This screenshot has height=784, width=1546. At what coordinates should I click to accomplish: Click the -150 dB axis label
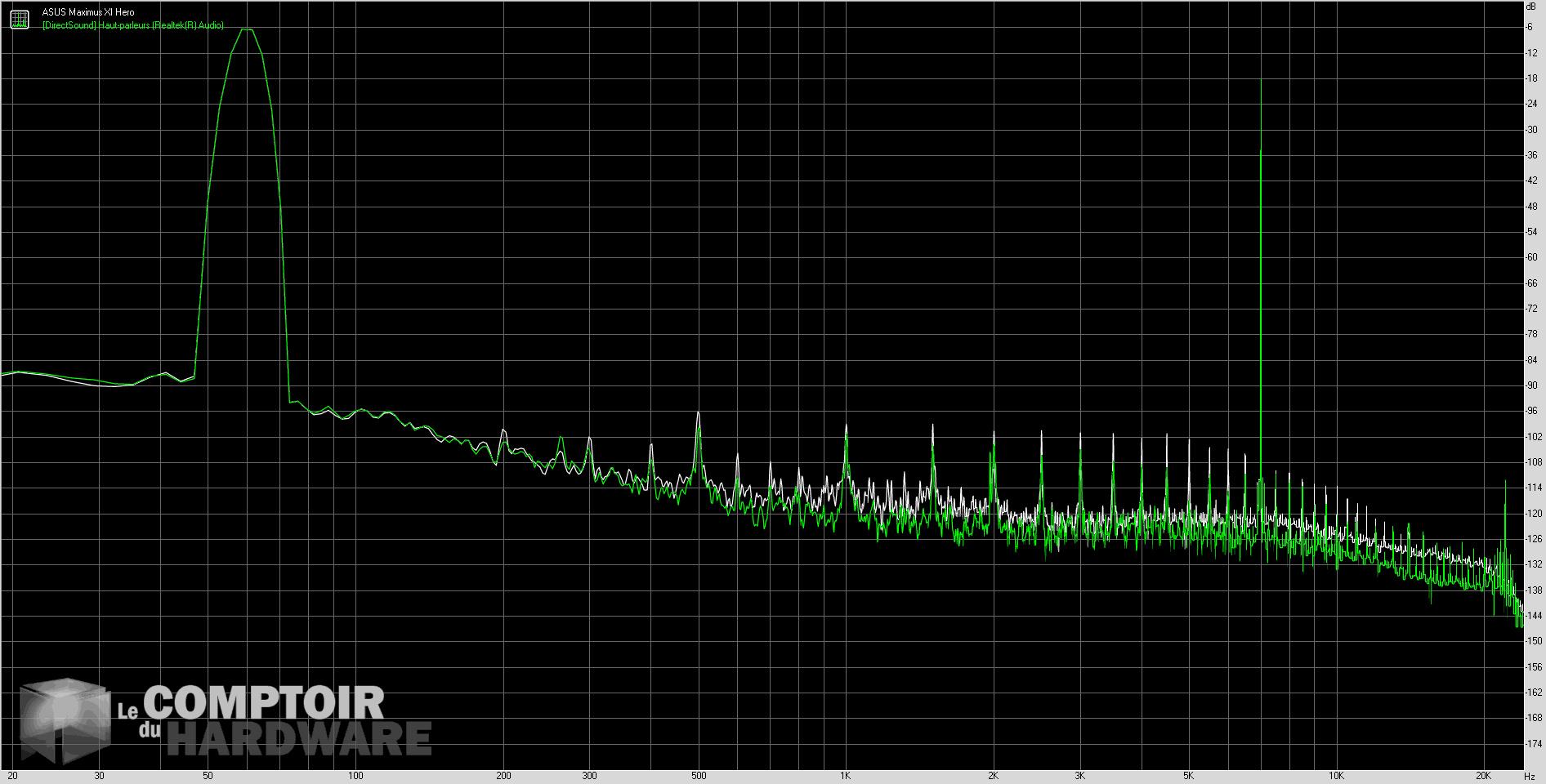(1533, 641)
